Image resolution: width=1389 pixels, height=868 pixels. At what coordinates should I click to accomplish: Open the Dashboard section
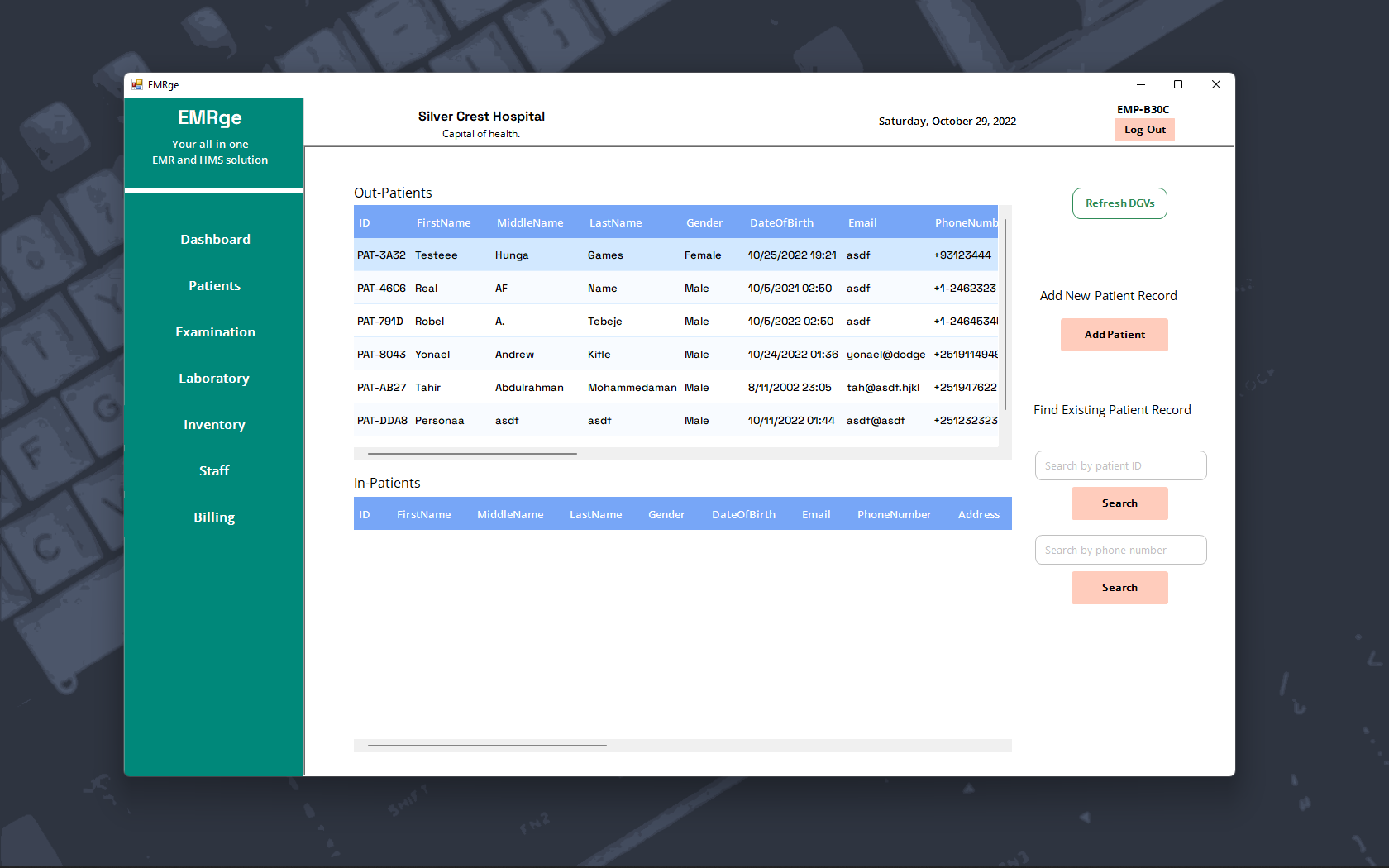[215, 240]
